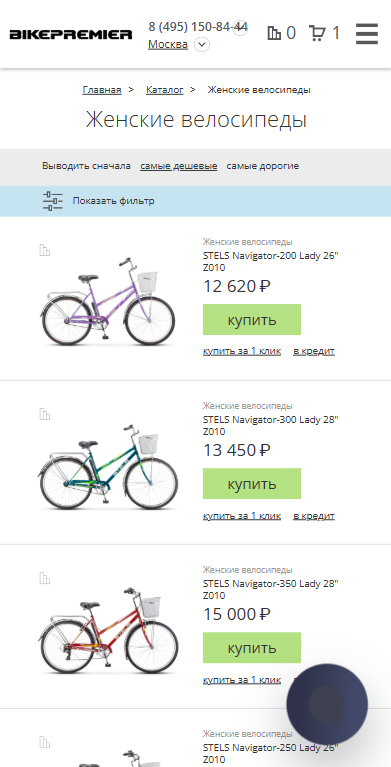Buy the STELS Navigator-200 Lady with купить
The height and width of the screenshot is (767, 391).
click(252, 320)
